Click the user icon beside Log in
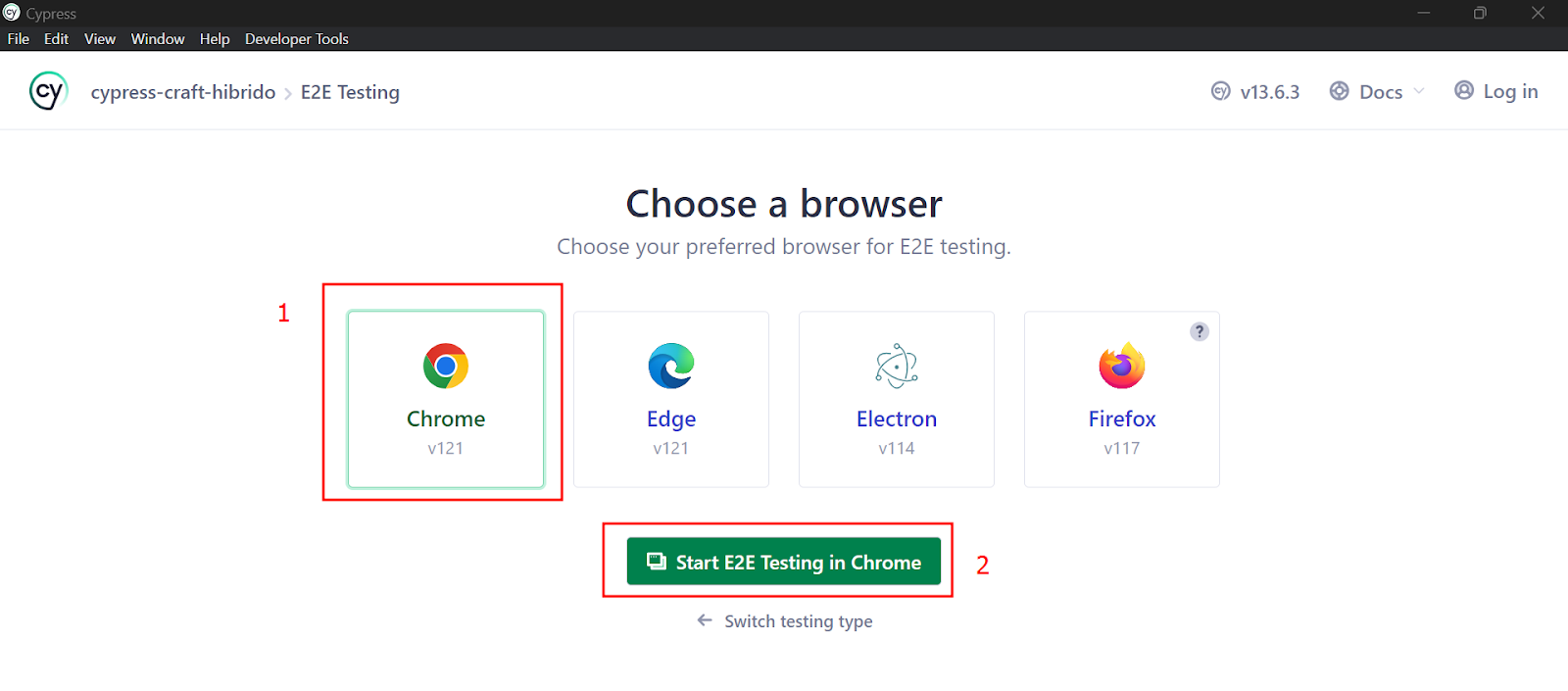This screenshot has width=1568, height=691. (1464, 90)
